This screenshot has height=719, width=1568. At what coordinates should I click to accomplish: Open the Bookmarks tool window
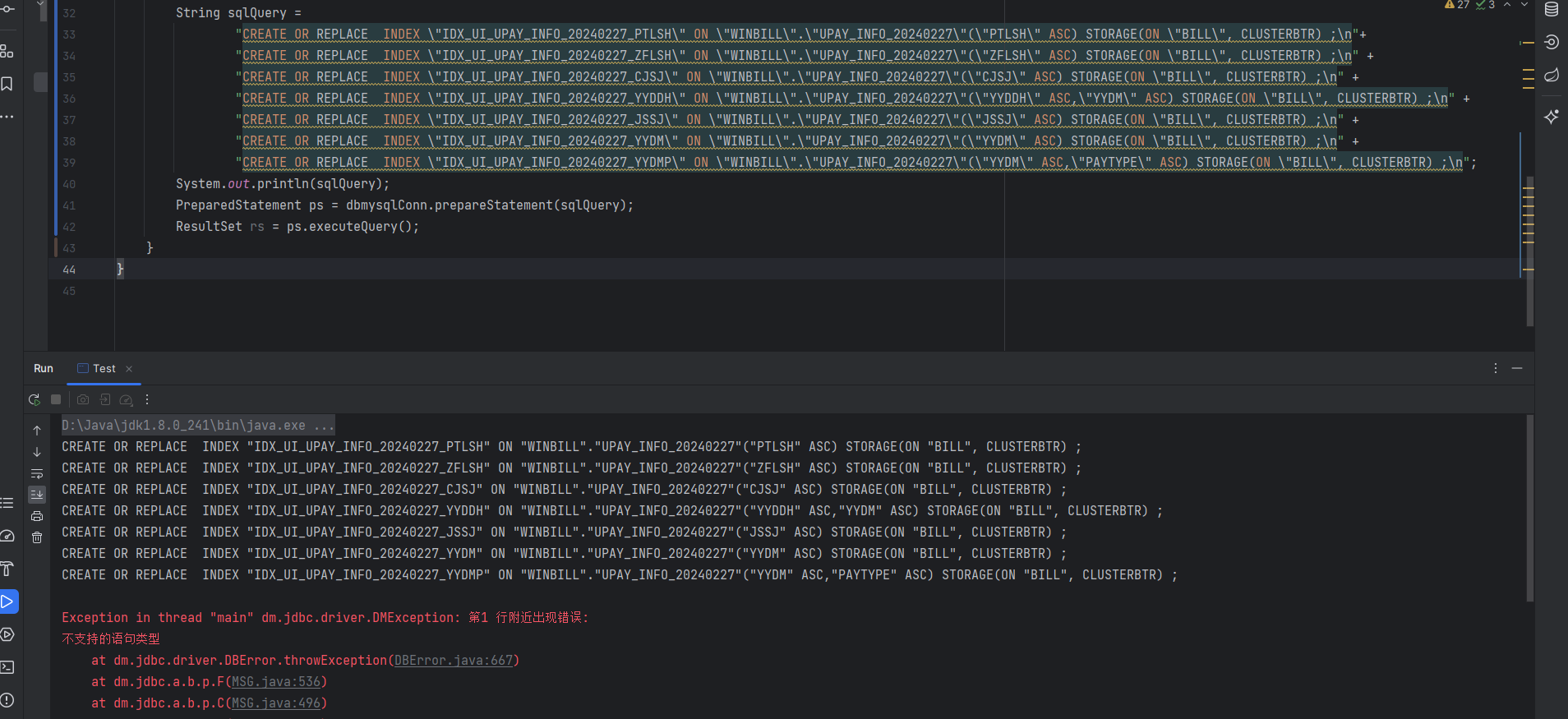pyautogui.click(x=7, y=84)
